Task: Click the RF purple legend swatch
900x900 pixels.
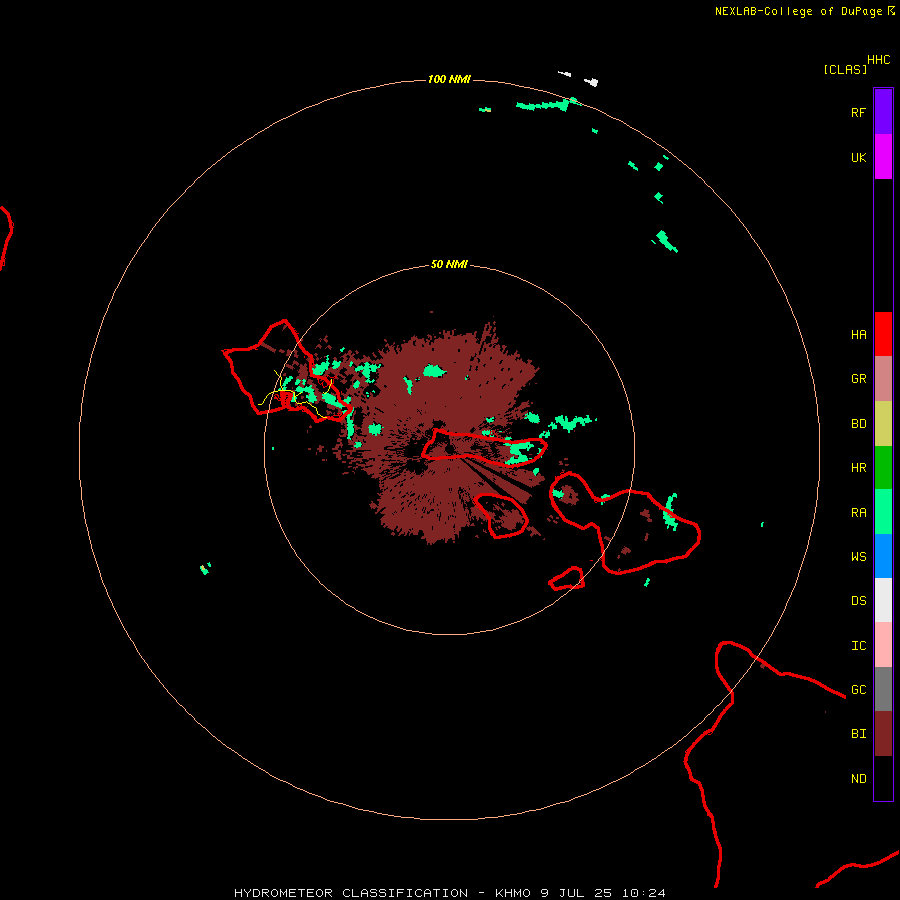Action: click(883, 112)
